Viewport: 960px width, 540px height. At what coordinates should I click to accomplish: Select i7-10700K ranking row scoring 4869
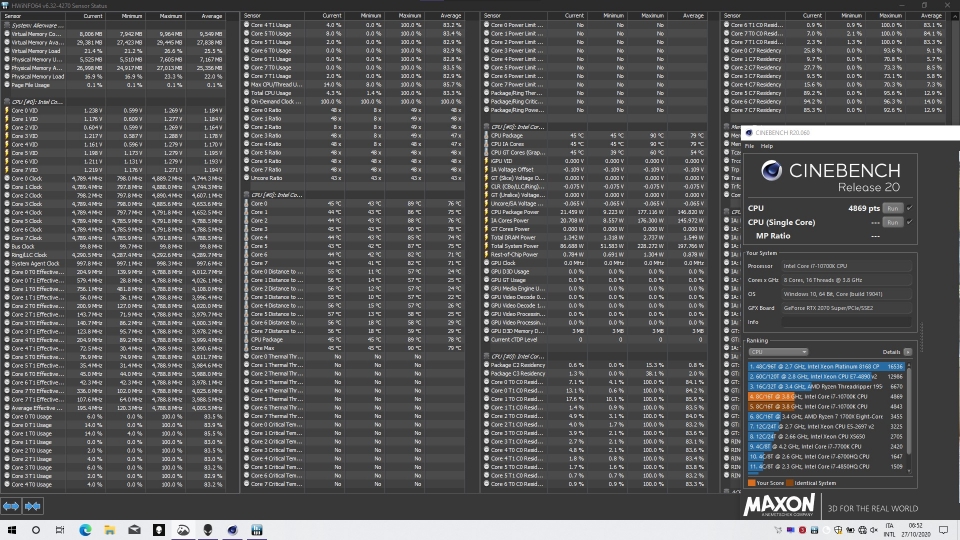[827, 397]
